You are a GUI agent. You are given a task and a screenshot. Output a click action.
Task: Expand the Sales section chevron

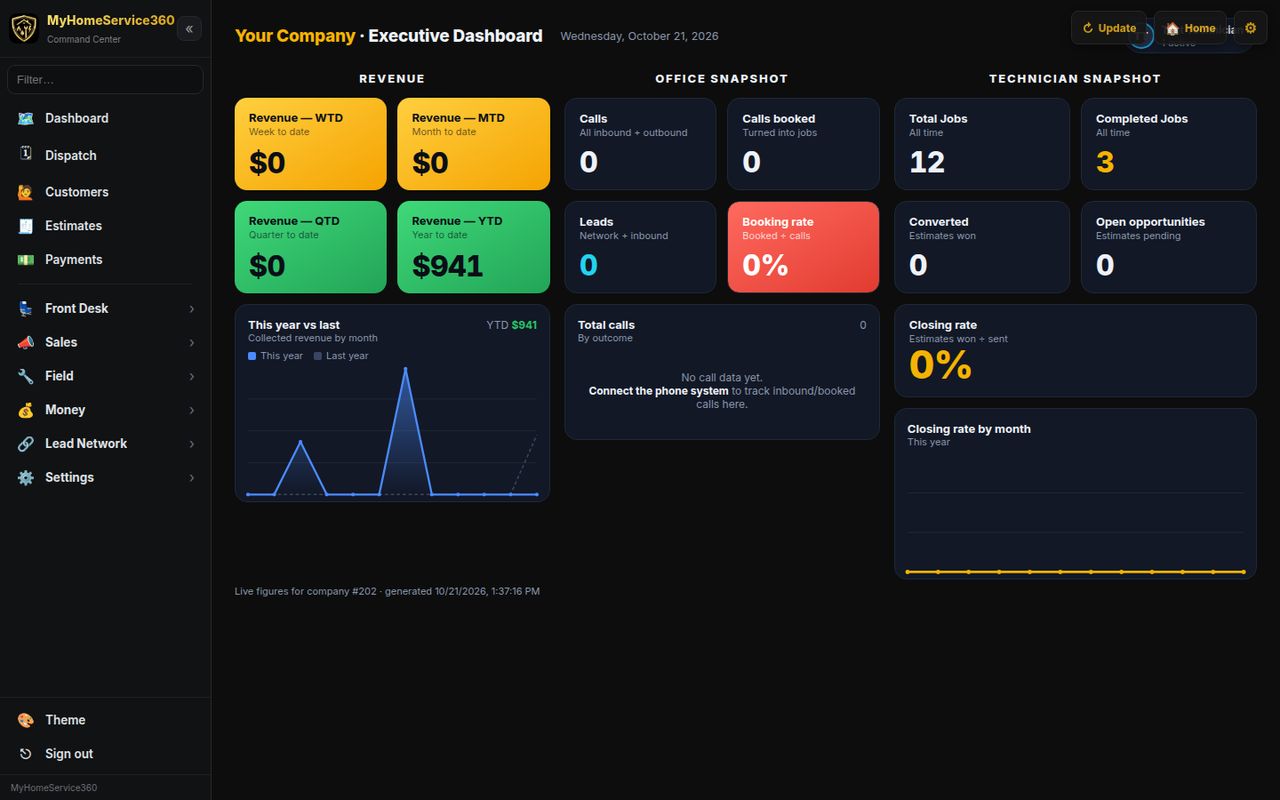192,343
